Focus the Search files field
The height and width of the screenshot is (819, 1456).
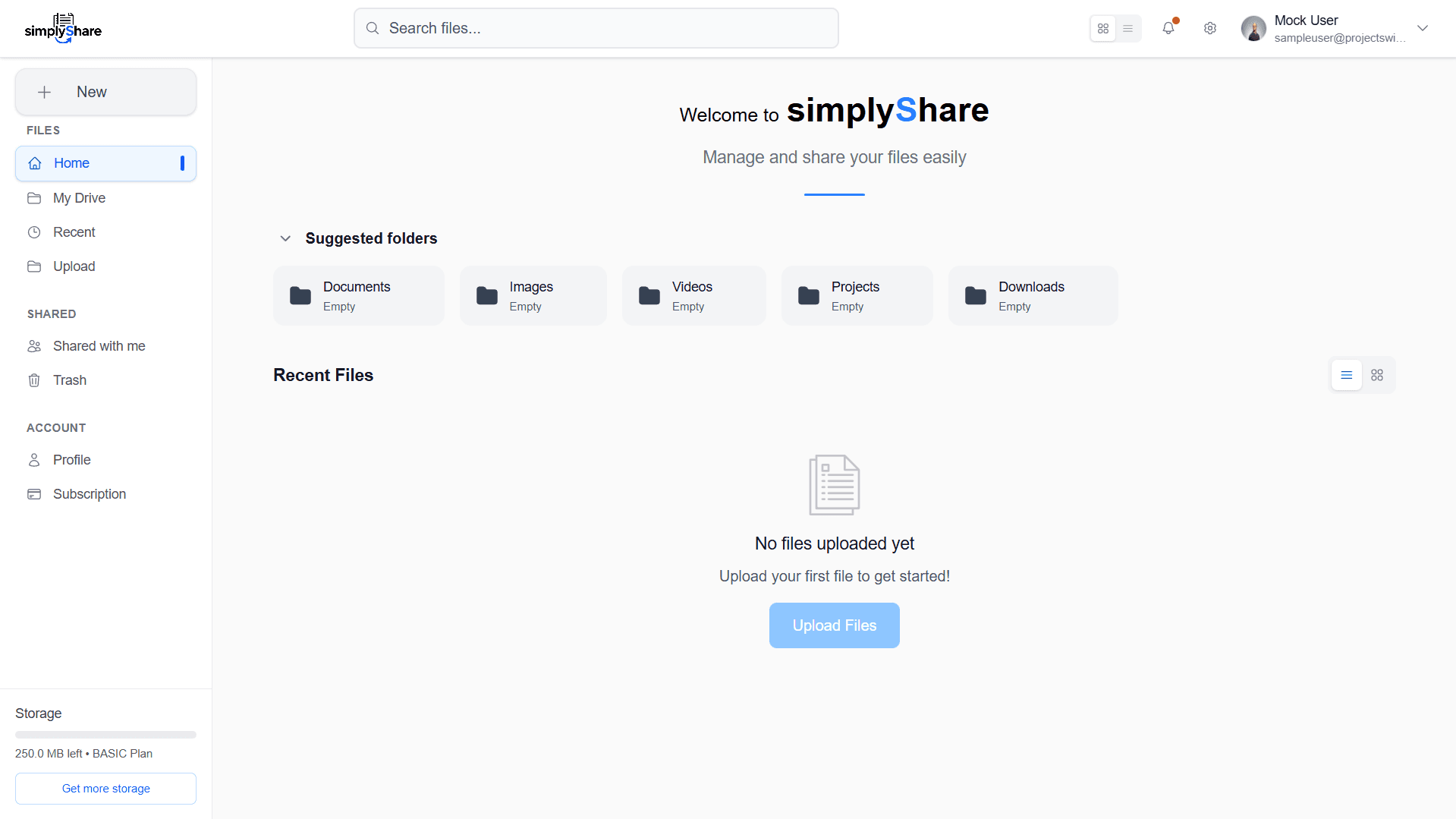tap(596, 28)
